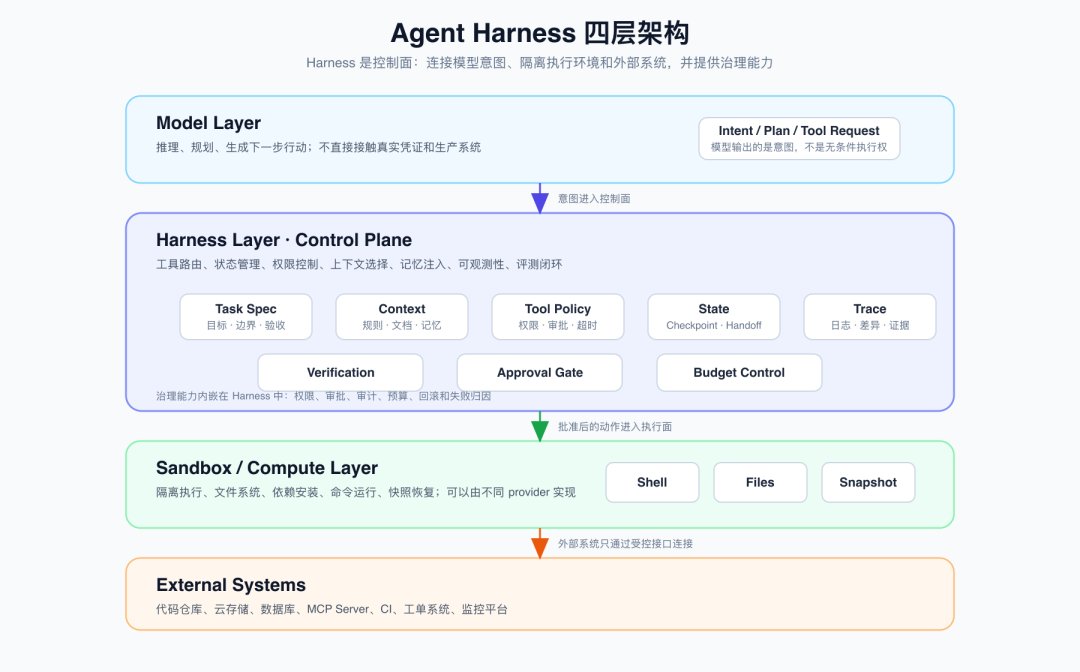Open the State Checkpoint Handoff card
The width and height of the screenshot is (1080, 672).
click(x=714, y=317)
